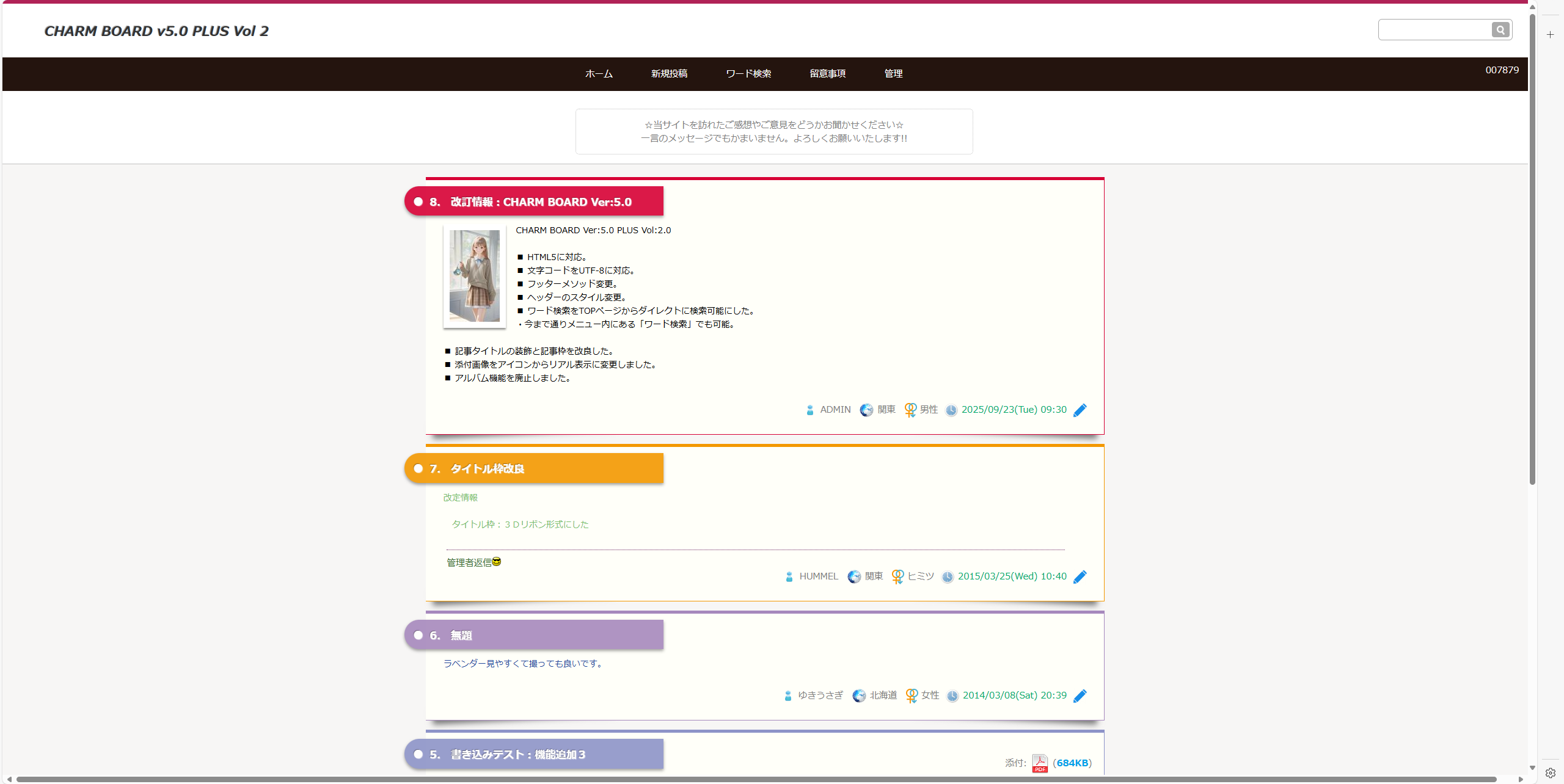Click the browser sidebar plus icon
The image size is (1564, 784).
pos(1550,35)
